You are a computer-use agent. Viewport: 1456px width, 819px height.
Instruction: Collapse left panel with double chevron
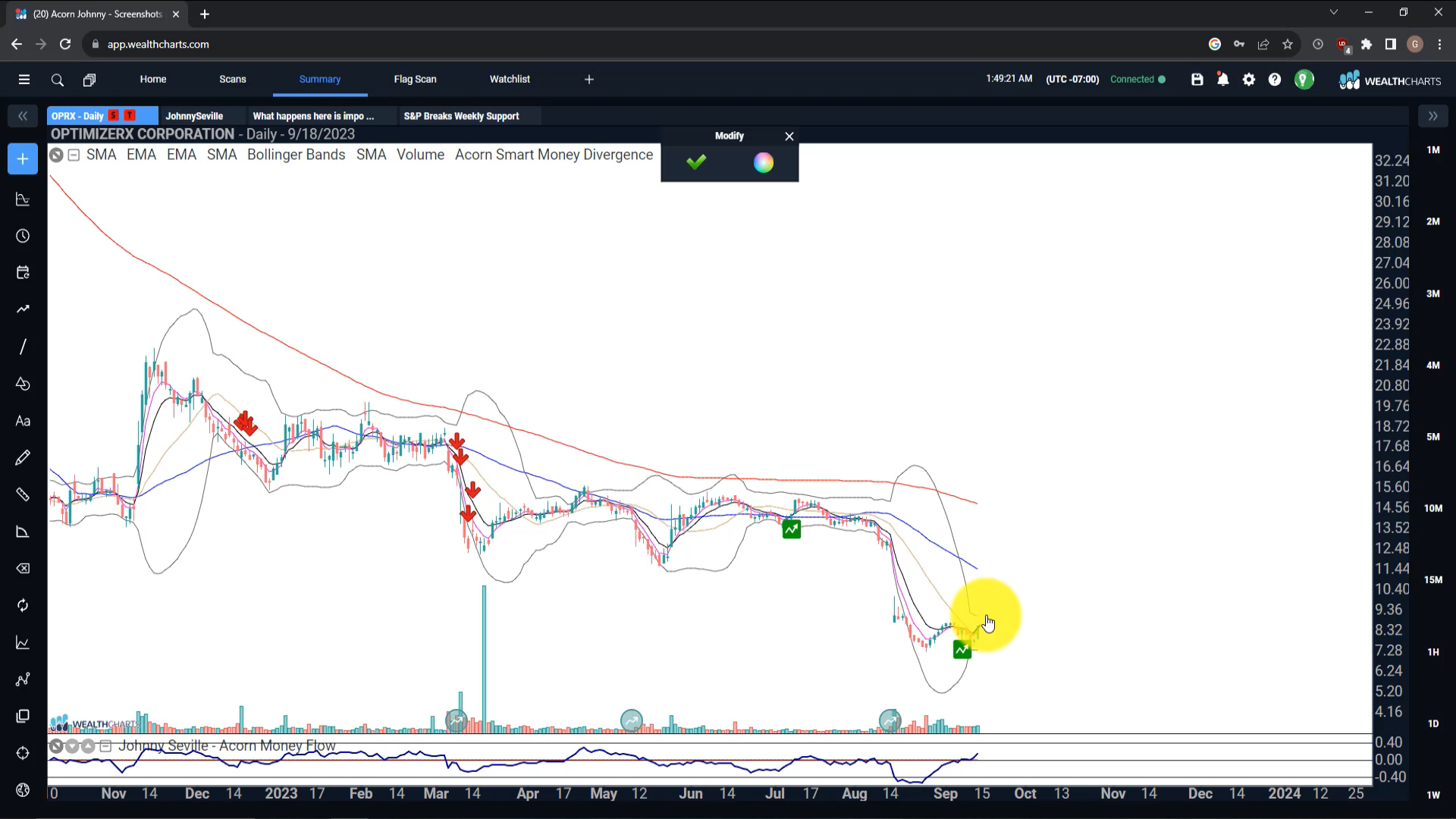pyautogui.click(x=23, y=116)
